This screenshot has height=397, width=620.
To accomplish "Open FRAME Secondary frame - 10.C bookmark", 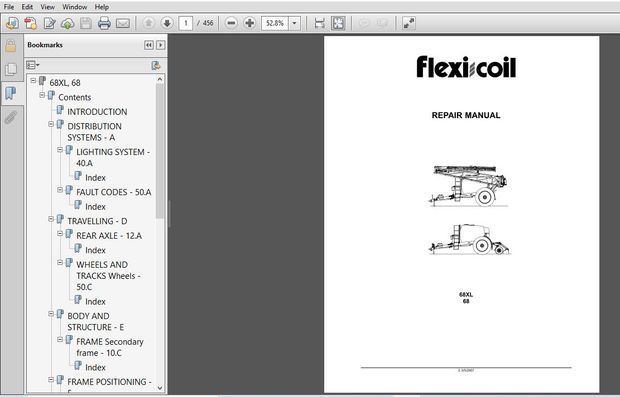I will coord(110,347).
